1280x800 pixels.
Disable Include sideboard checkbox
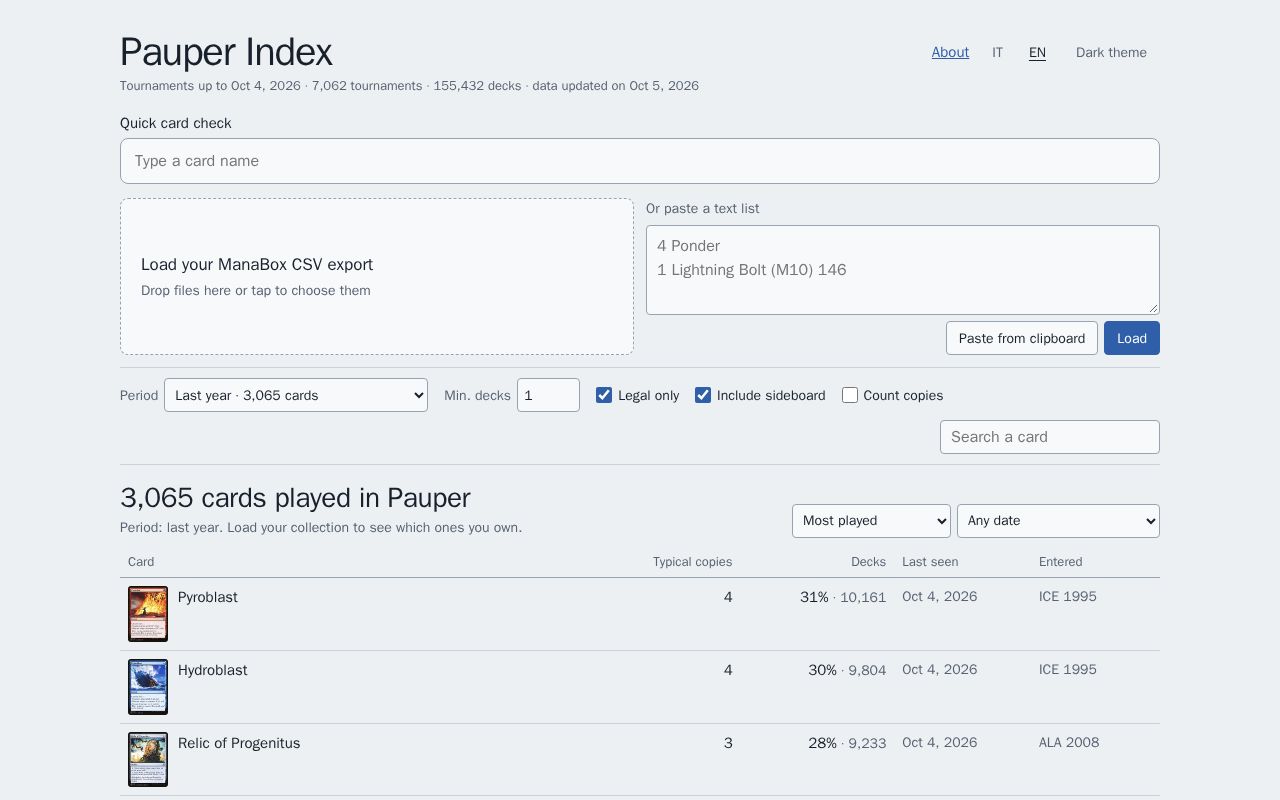pos(703,395)
